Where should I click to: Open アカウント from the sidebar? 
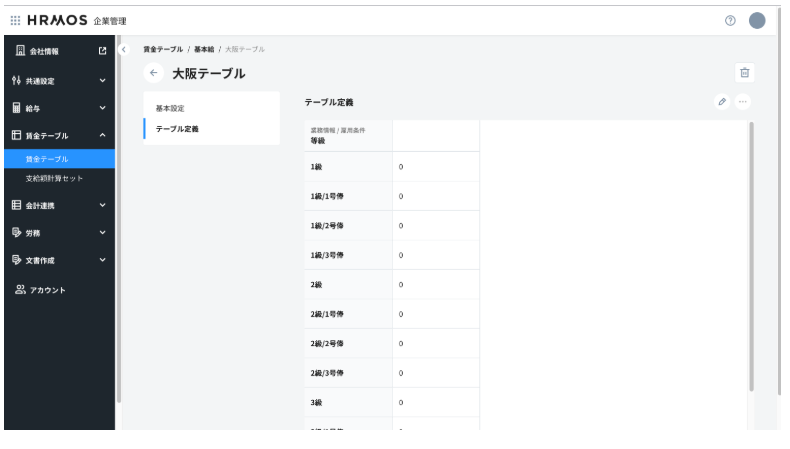coord(47,290)
